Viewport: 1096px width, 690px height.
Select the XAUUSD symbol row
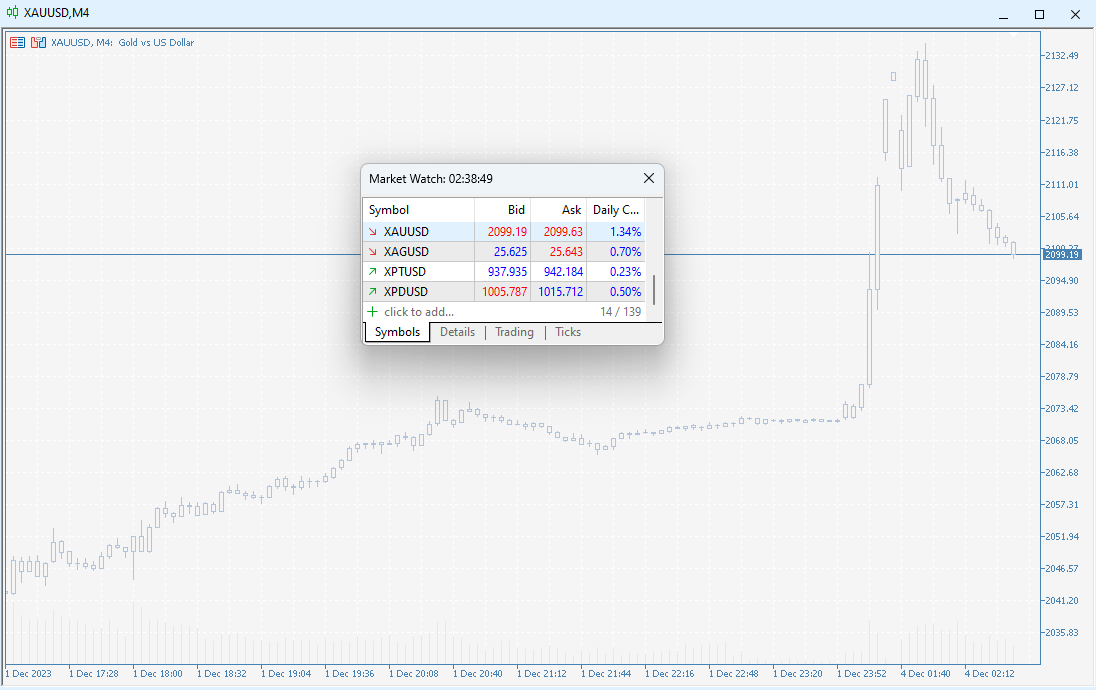(x=504, y=231)
